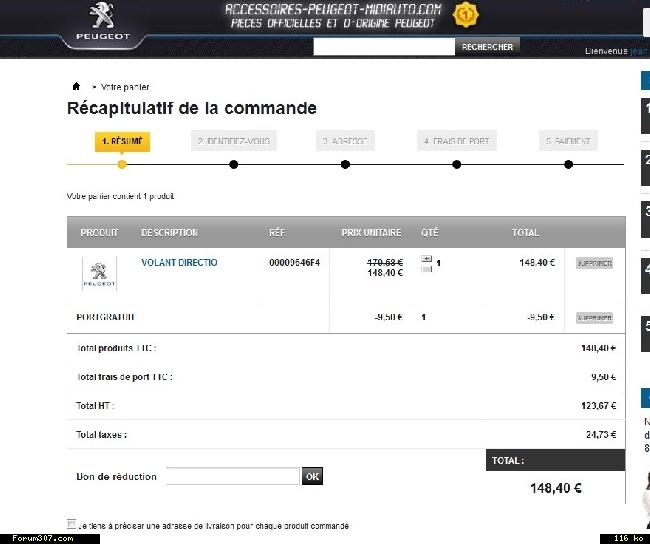The height and width of the screenshot is (544, 650).
Task: Go to the home icon breadcrumb
Action: 76,86
